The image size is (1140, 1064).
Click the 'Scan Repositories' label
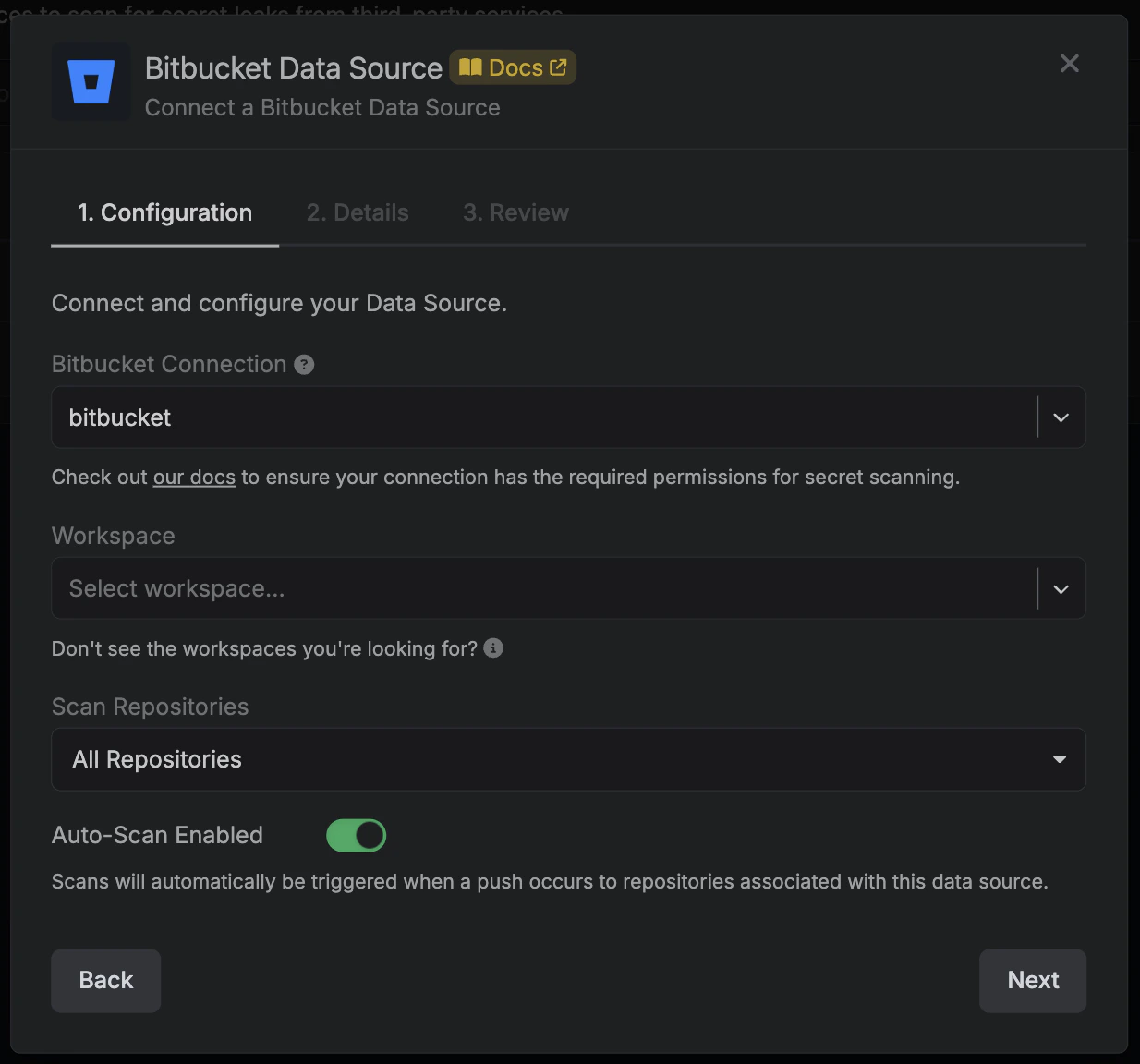[150, 707]
